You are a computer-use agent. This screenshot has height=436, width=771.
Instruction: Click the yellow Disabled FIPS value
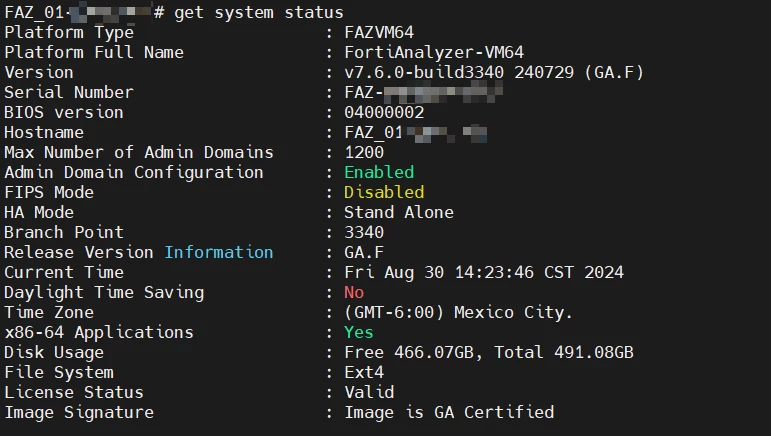click(384, 192)
